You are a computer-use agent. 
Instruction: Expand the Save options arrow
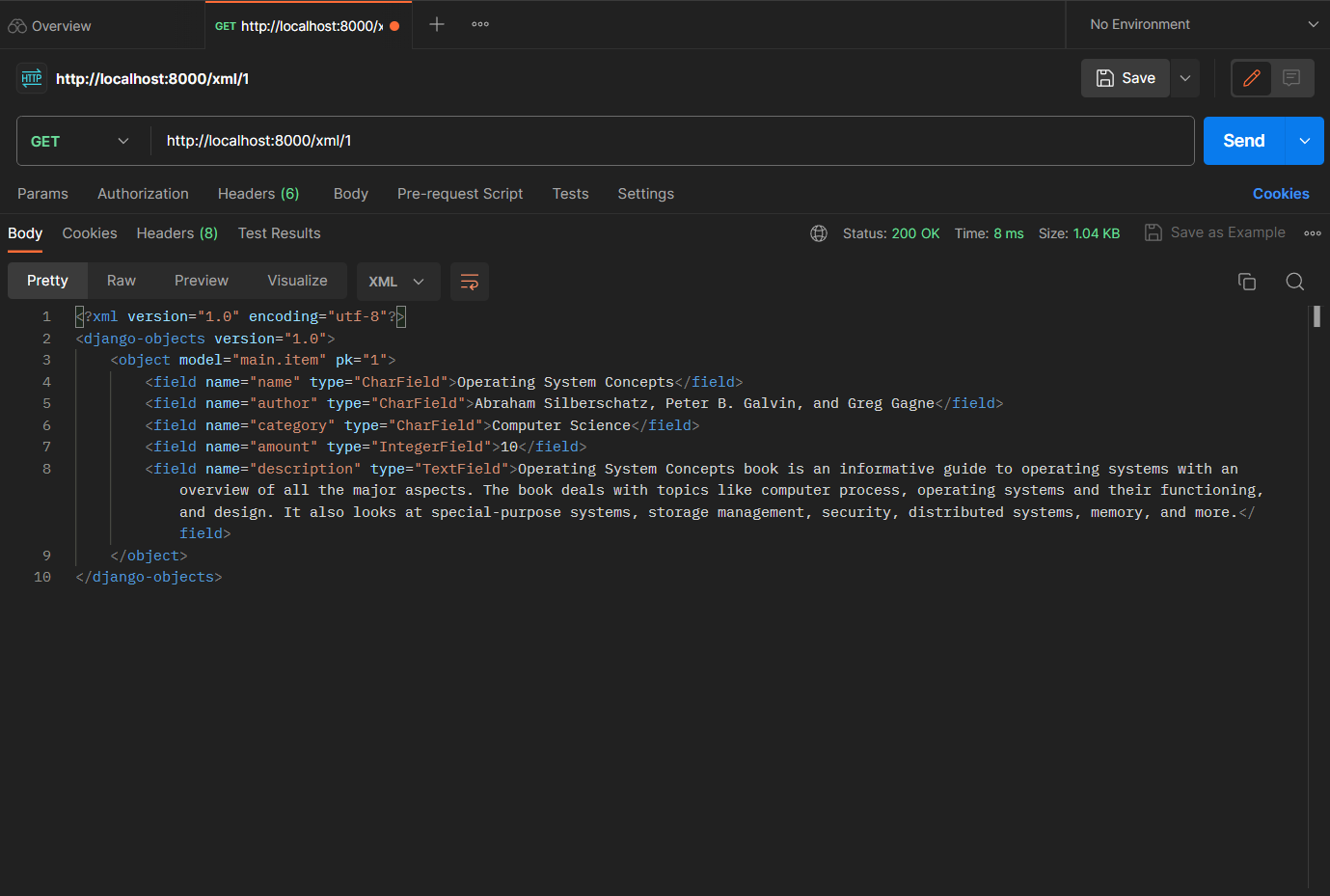tap(1185, 78)
